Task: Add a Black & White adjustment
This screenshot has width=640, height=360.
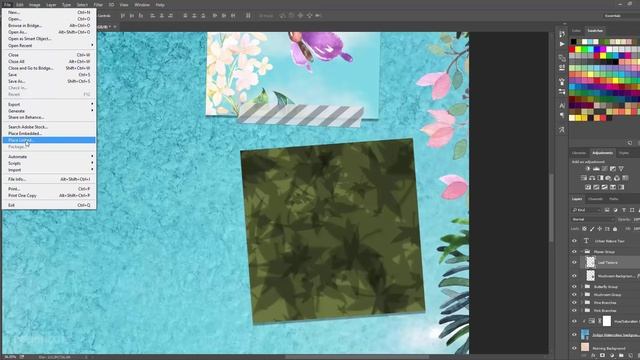Action: pos(600,178)
